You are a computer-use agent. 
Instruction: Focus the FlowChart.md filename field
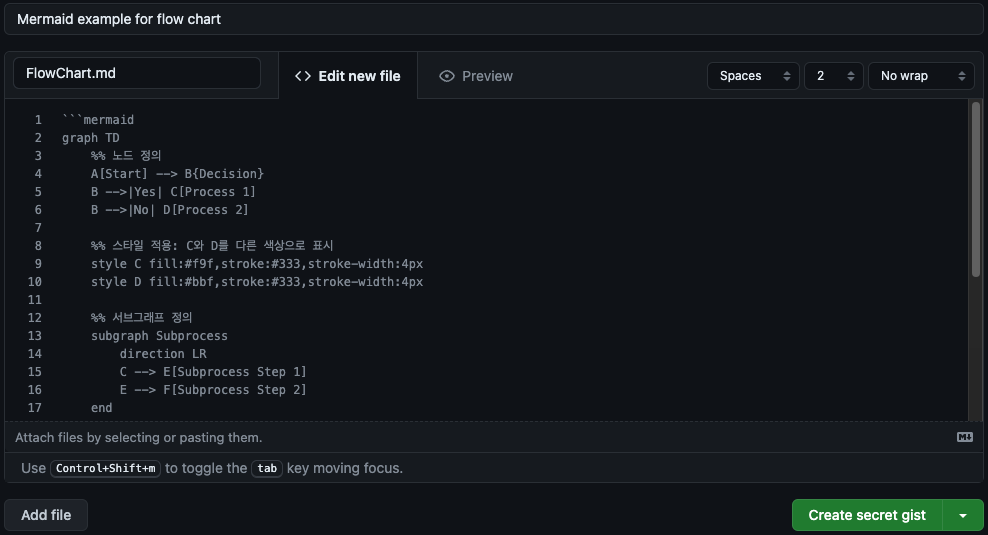tap(137, 73)
